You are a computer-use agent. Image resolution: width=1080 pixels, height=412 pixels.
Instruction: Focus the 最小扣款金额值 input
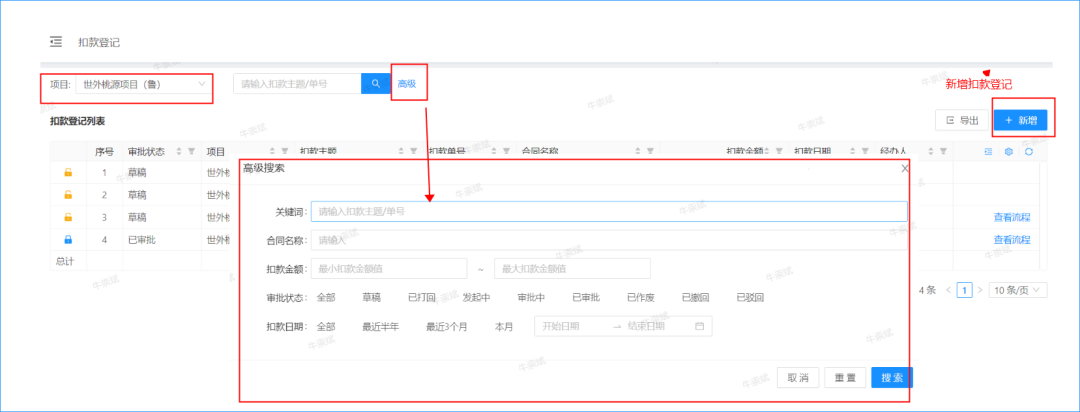389,269
